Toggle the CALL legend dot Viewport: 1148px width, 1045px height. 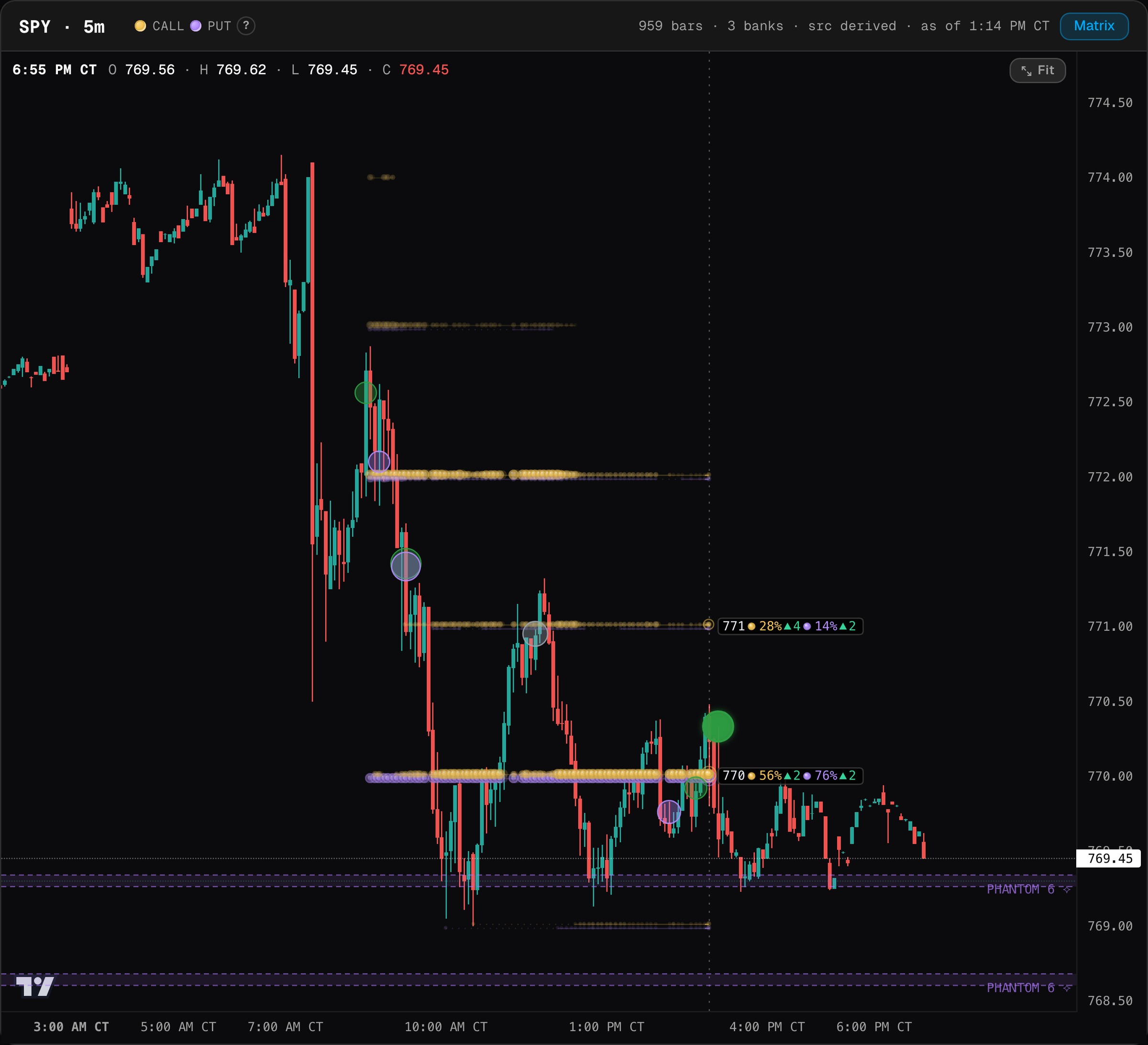140,26
